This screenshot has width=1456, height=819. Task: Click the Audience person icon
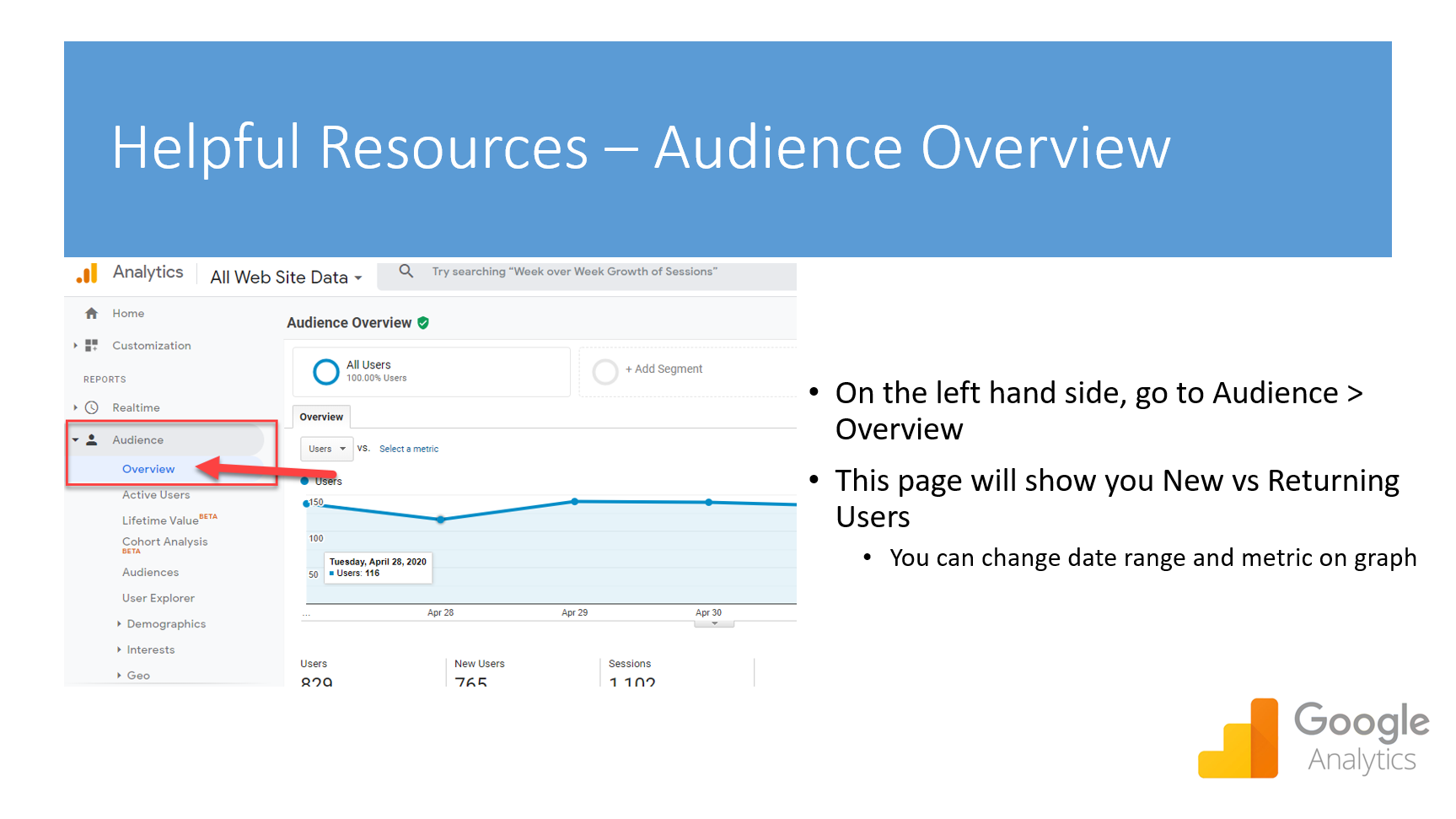91,439
